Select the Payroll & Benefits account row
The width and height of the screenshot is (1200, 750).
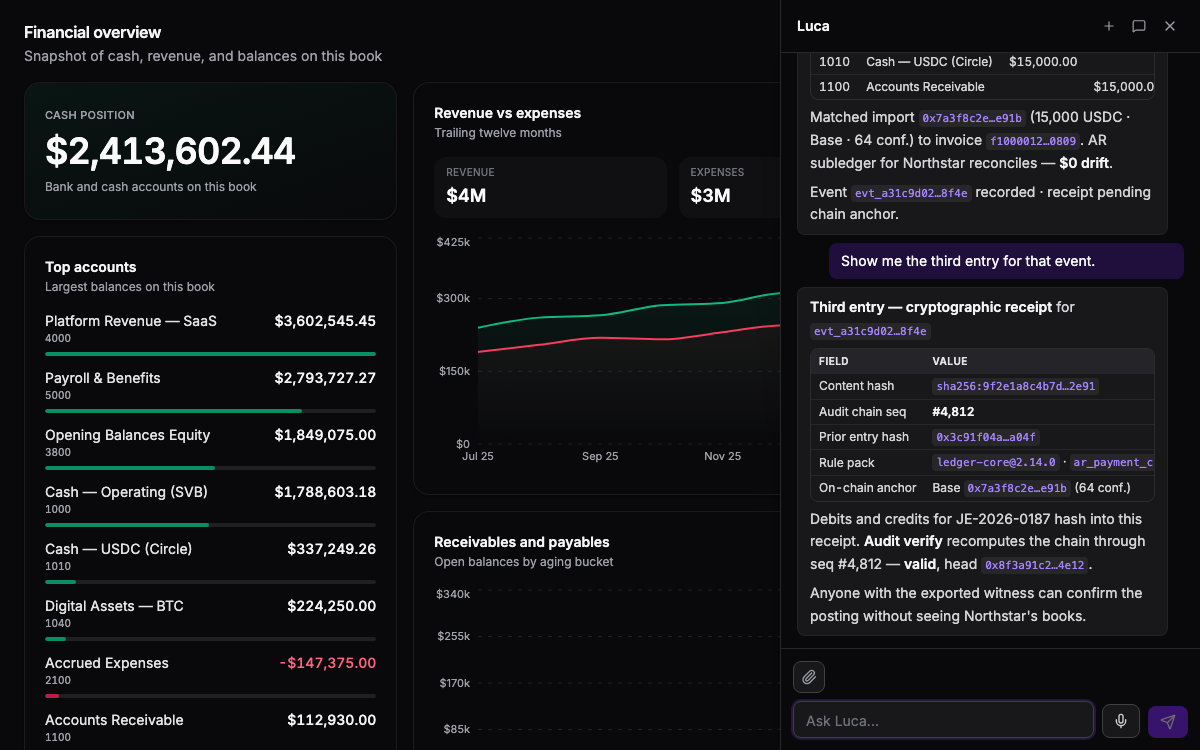coord(210,391)
